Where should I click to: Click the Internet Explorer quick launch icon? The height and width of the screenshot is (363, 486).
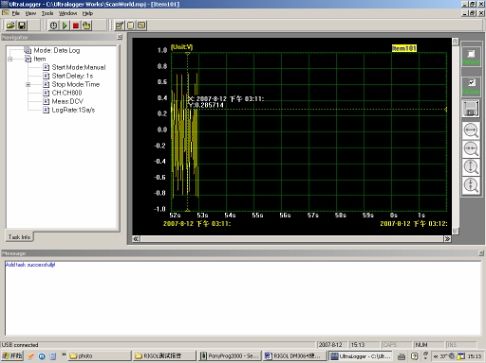(42, 356)
